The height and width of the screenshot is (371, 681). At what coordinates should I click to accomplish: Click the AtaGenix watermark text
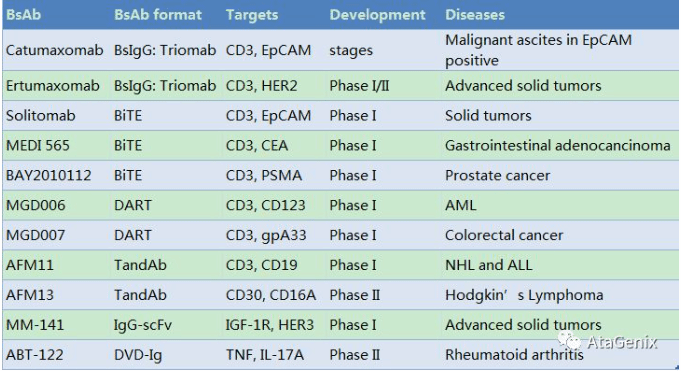(622, 342)
